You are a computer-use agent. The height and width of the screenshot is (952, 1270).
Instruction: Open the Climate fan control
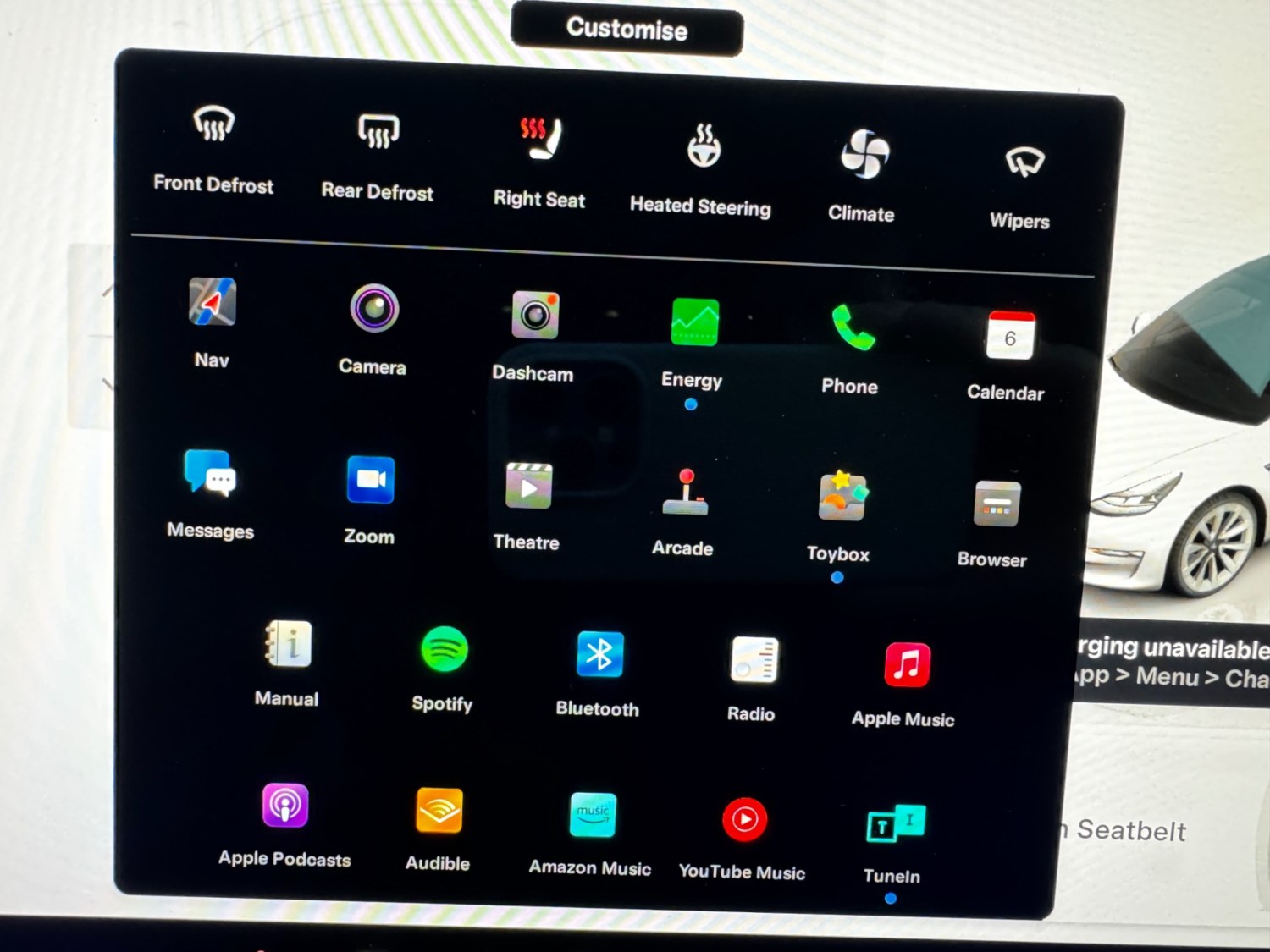pos(864,154)
